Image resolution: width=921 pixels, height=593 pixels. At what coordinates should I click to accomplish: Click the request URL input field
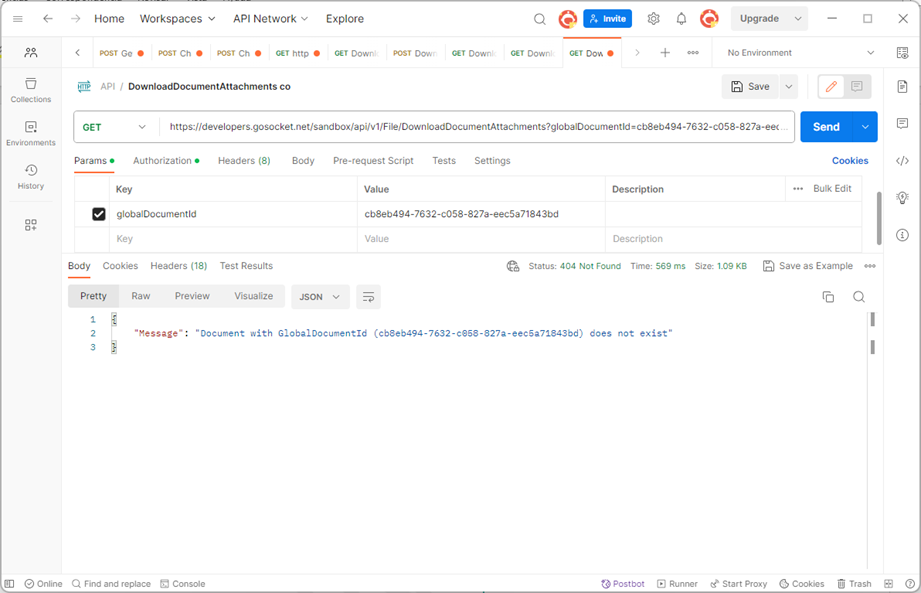(x=477, y=127)
